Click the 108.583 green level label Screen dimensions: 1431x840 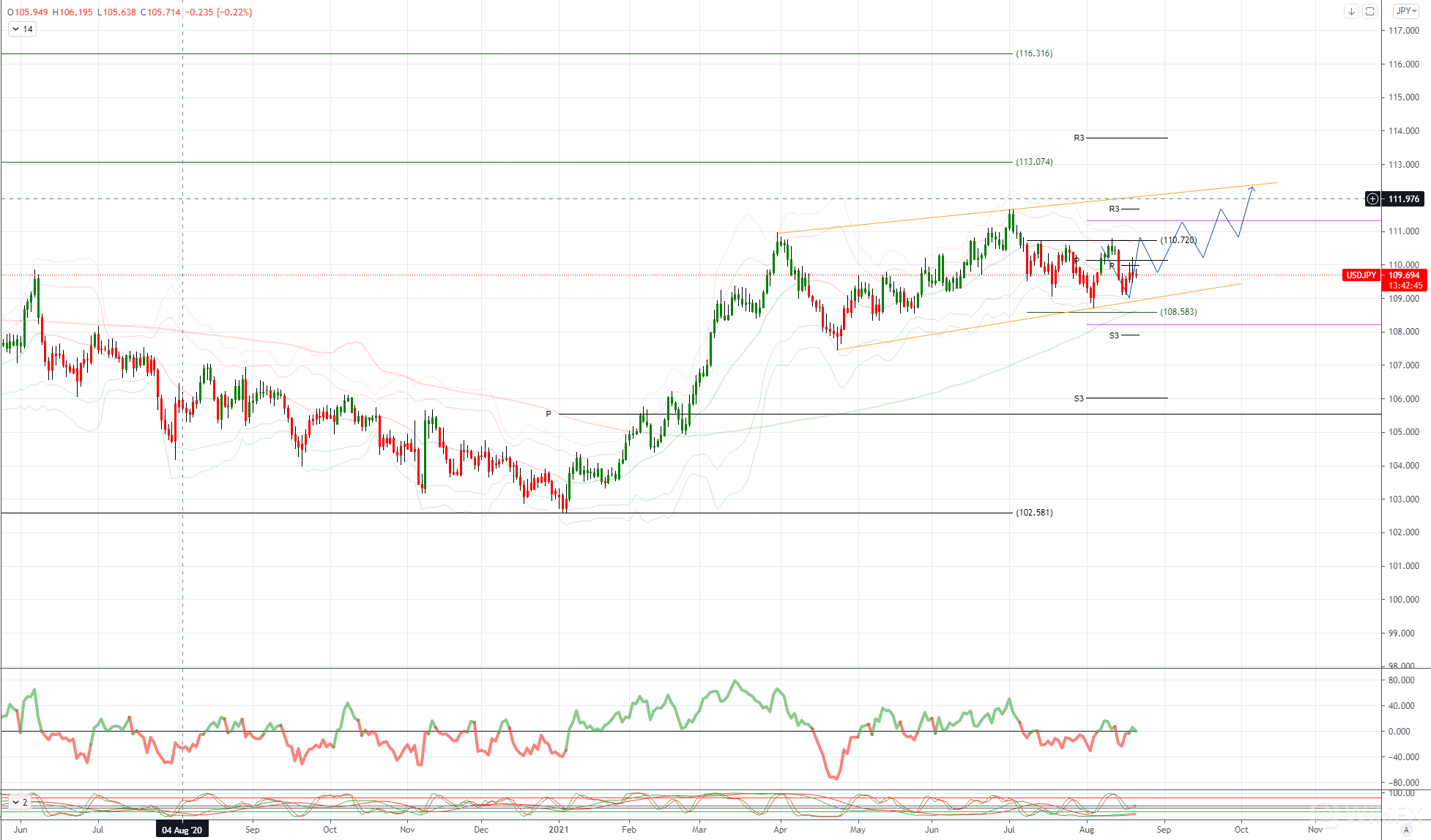[x=1178, y=312]
